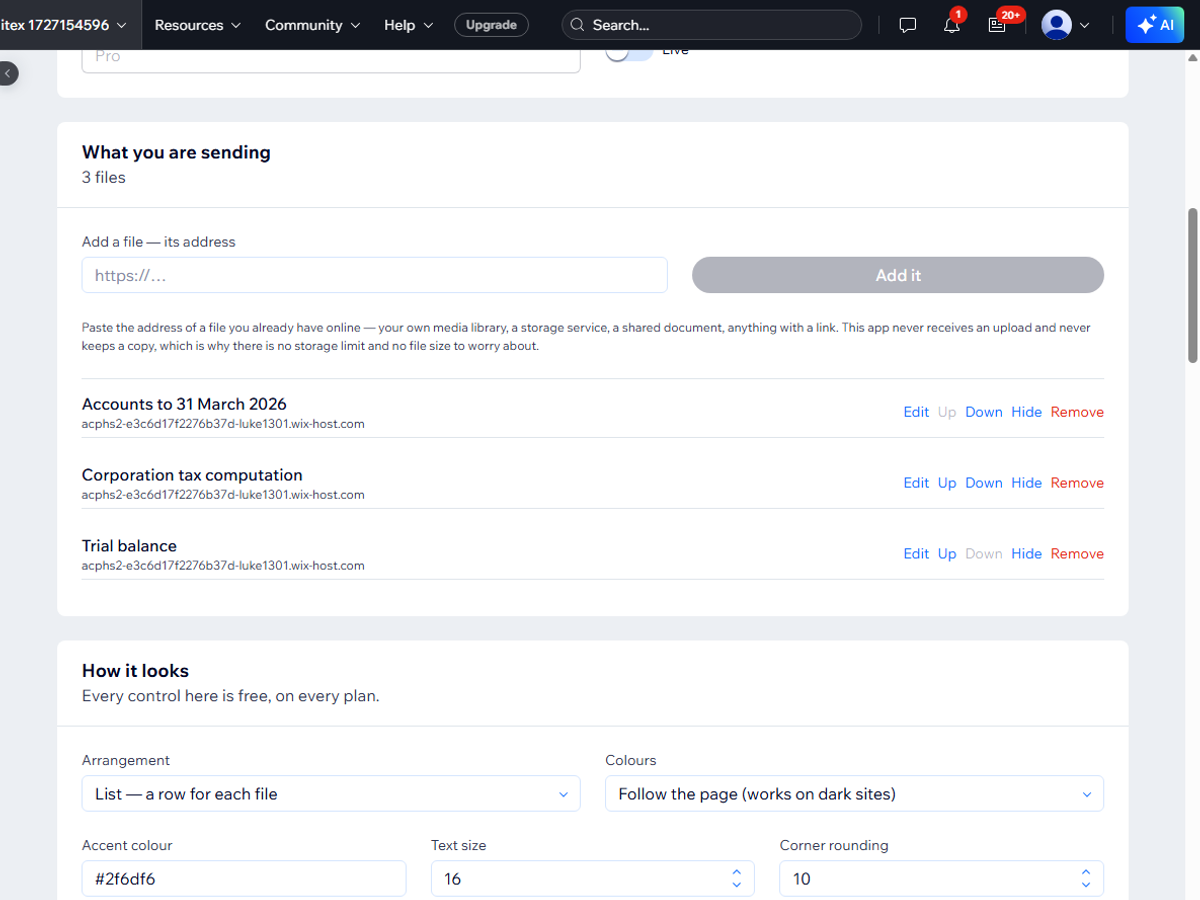Open the notifications bell
The width and height of the screenshot is (1200, 900).
[x=952, y=25]
